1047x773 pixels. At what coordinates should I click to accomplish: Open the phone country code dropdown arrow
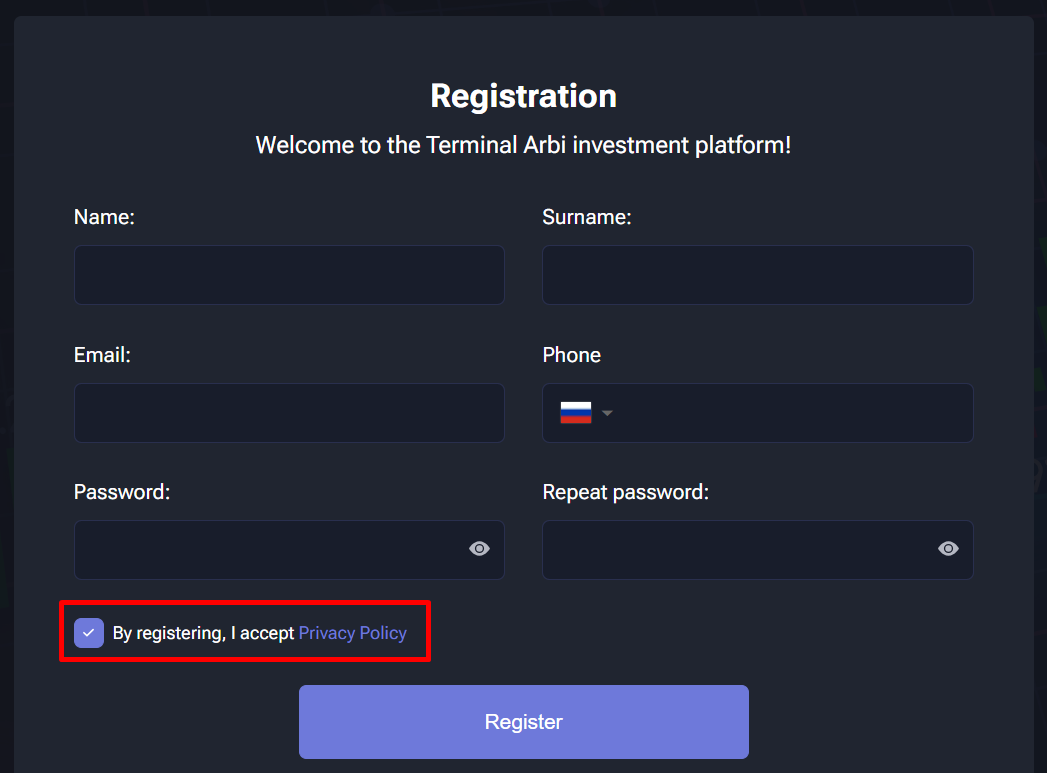click(x=607, y=413)
